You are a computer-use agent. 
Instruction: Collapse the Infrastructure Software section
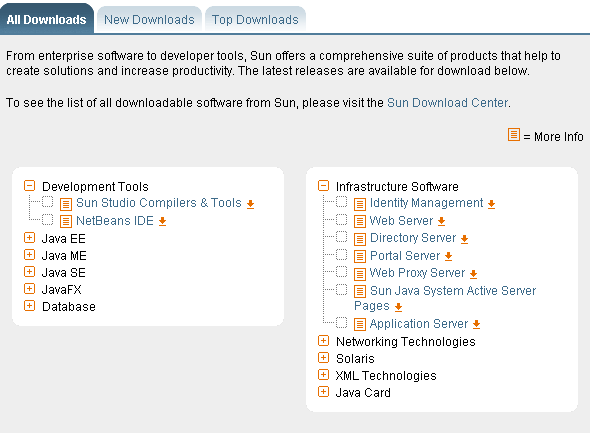click(323, 186)
